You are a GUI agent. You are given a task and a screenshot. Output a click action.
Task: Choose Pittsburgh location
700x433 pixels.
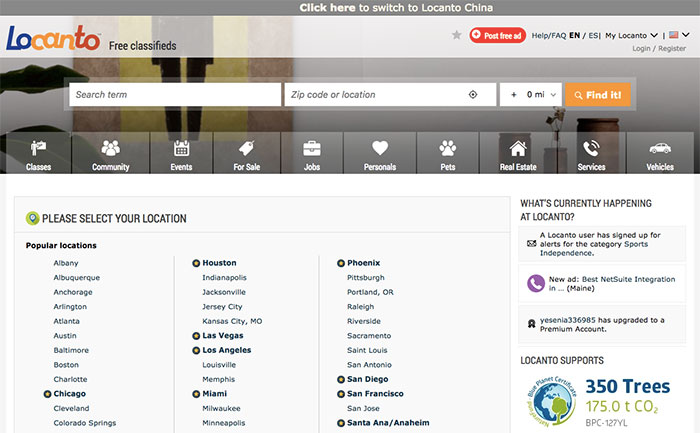366,278
